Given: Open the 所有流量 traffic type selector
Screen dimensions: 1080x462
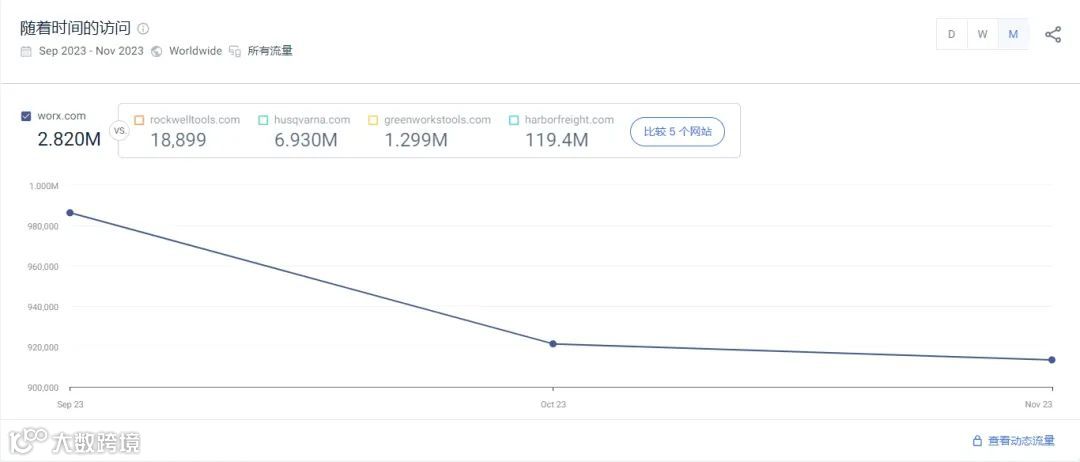Looking at the screenshot, I should click(x=270, y=51).
